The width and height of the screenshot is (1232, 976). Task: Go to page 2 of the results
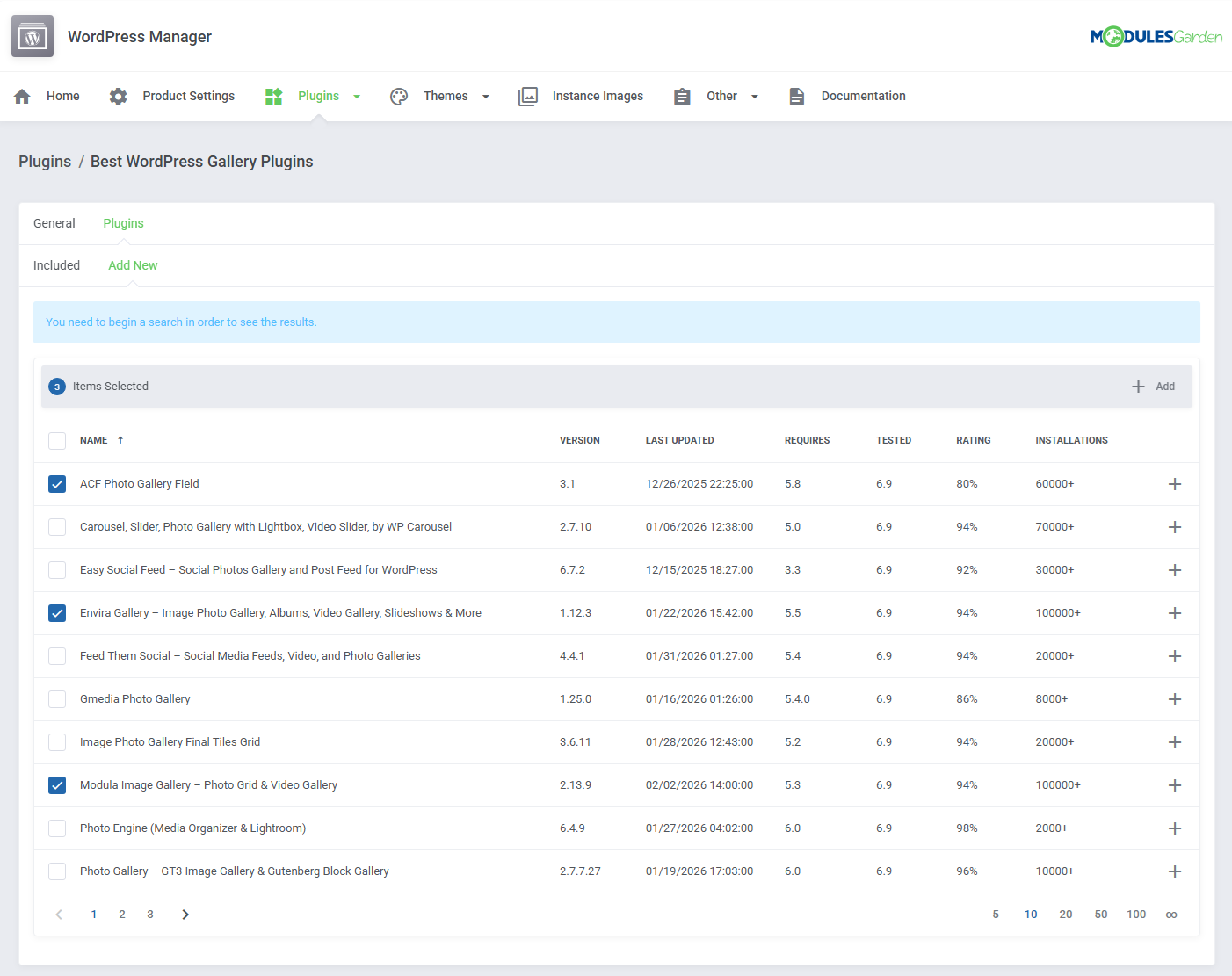(122, 914)
